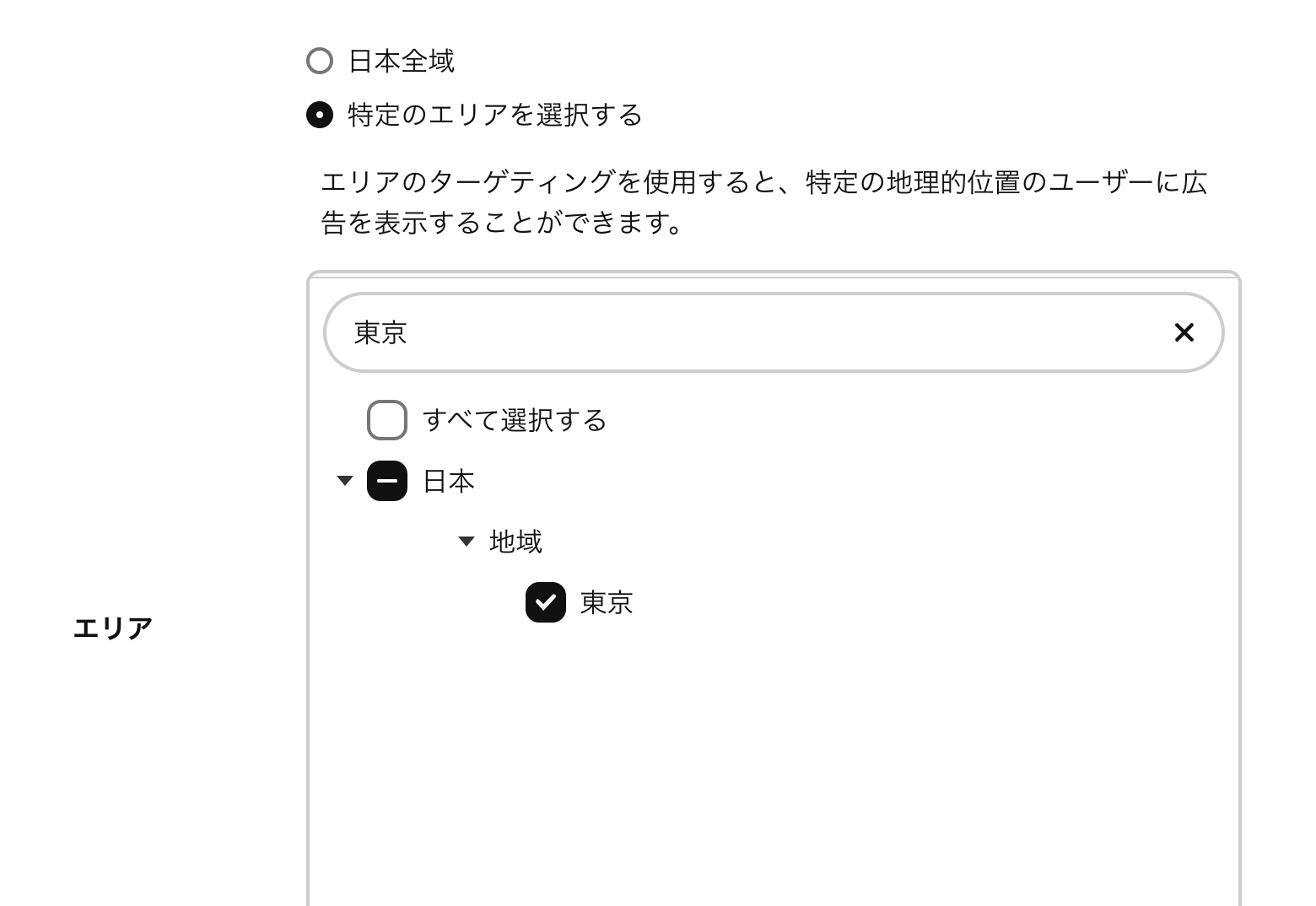
Task: Toggle the partially selected 日本 checkbox
Action: [387, 481]
